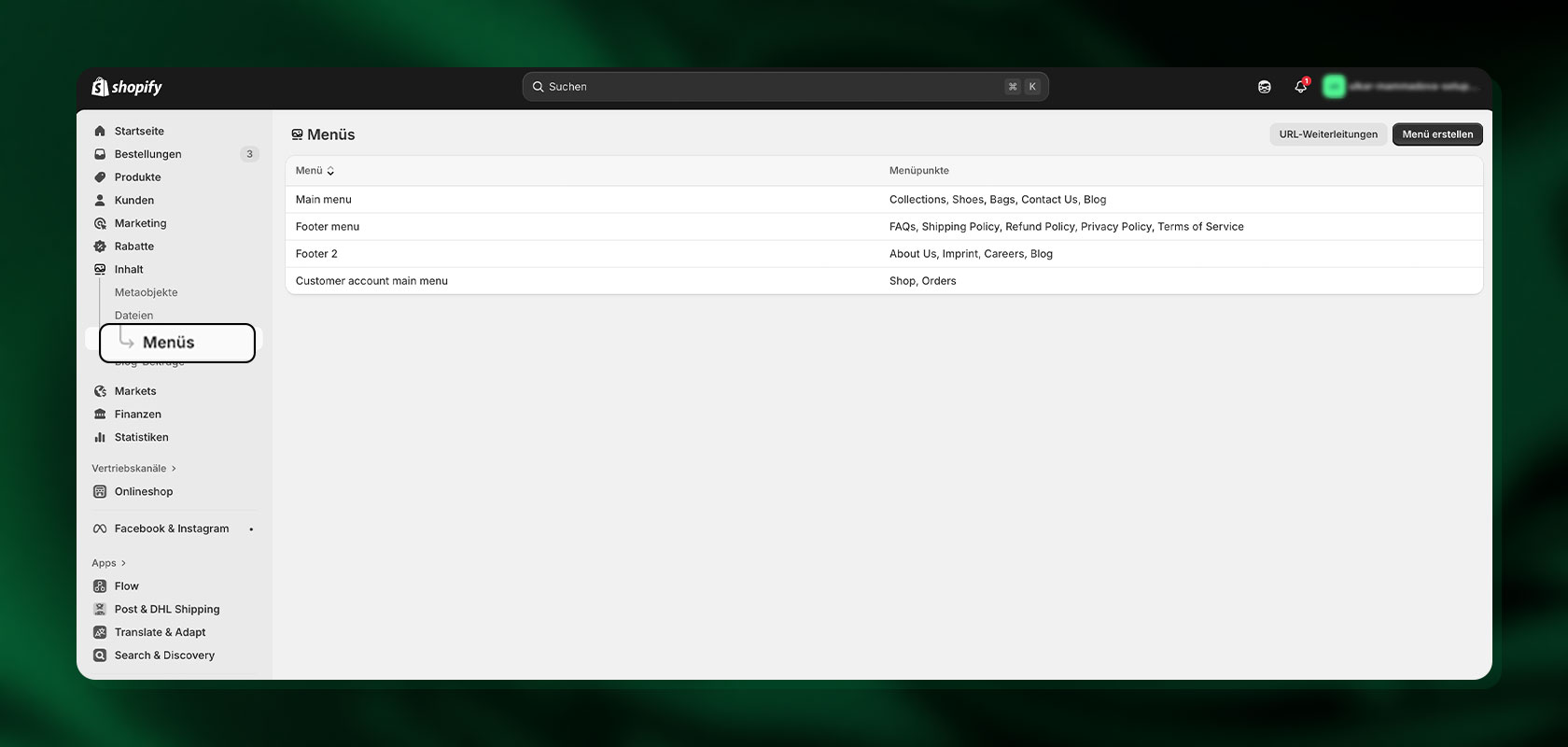
Task: Open the Footer 2 menu entry
Action: click(316, 254)
